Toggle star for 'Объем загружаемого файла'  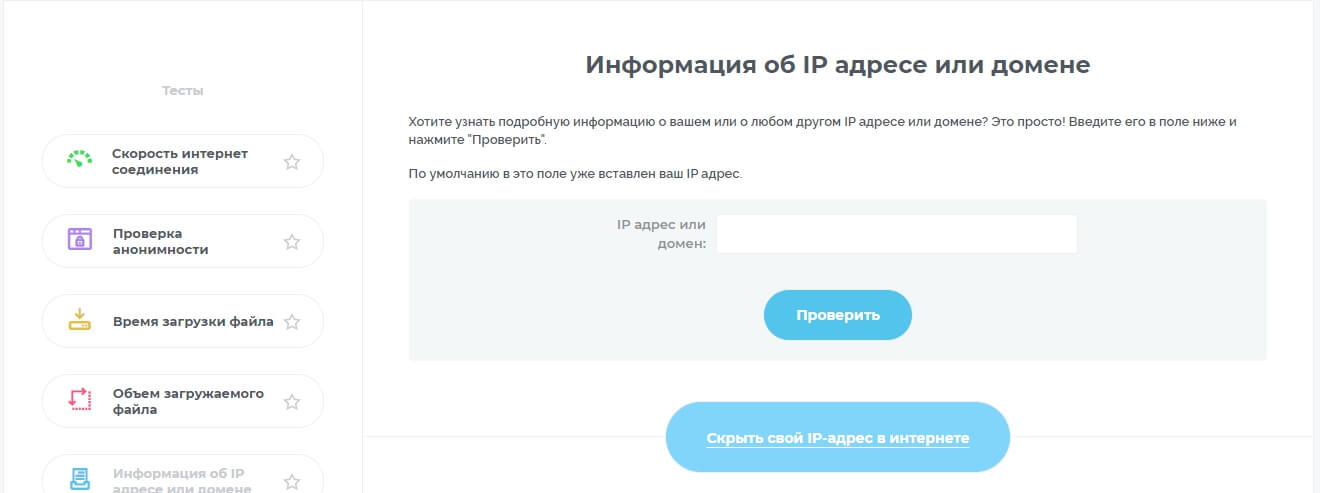coord(292,402)
